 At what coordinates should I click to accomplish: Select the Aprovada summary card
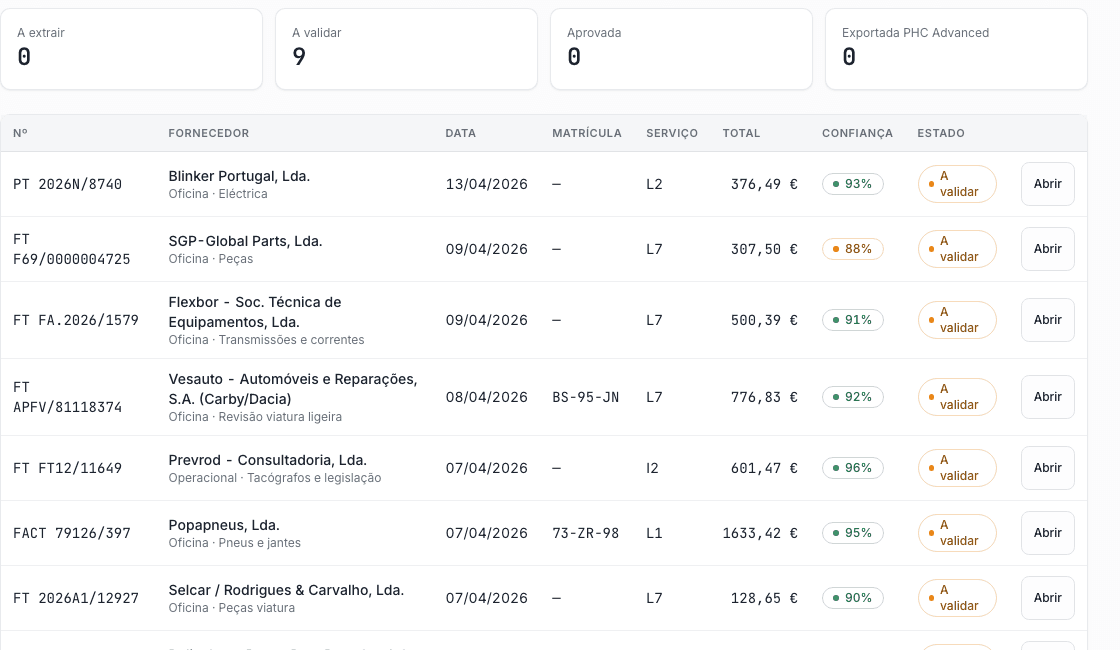click(x=681, y=49)
